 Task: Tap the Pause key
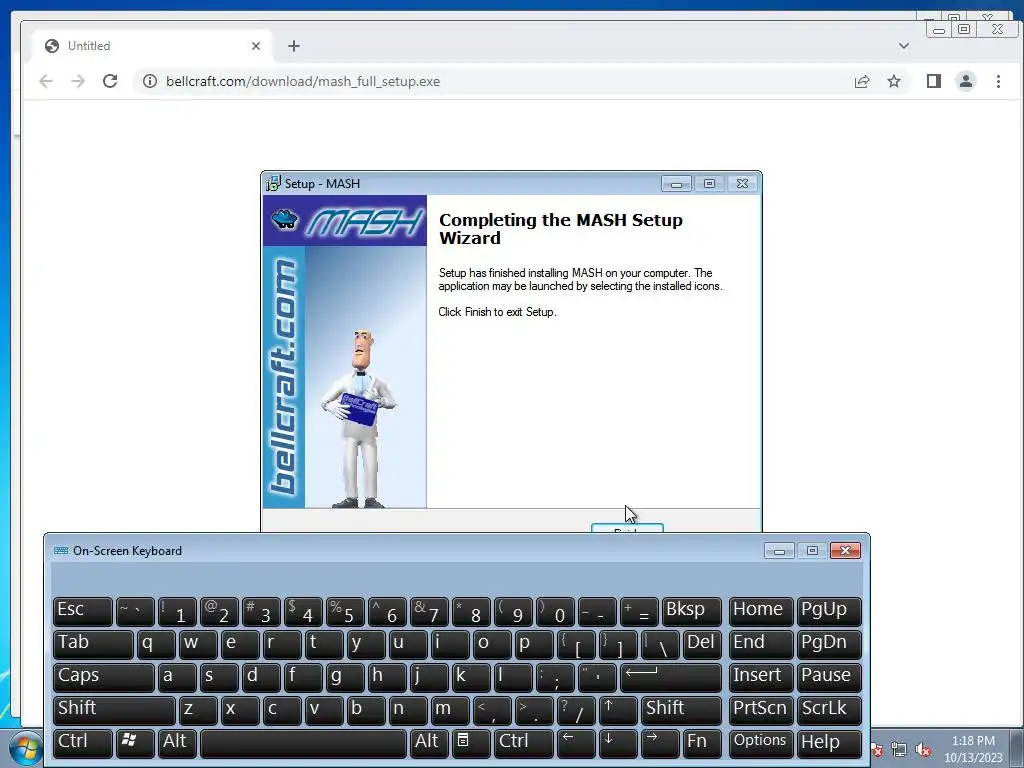point(829,677)
